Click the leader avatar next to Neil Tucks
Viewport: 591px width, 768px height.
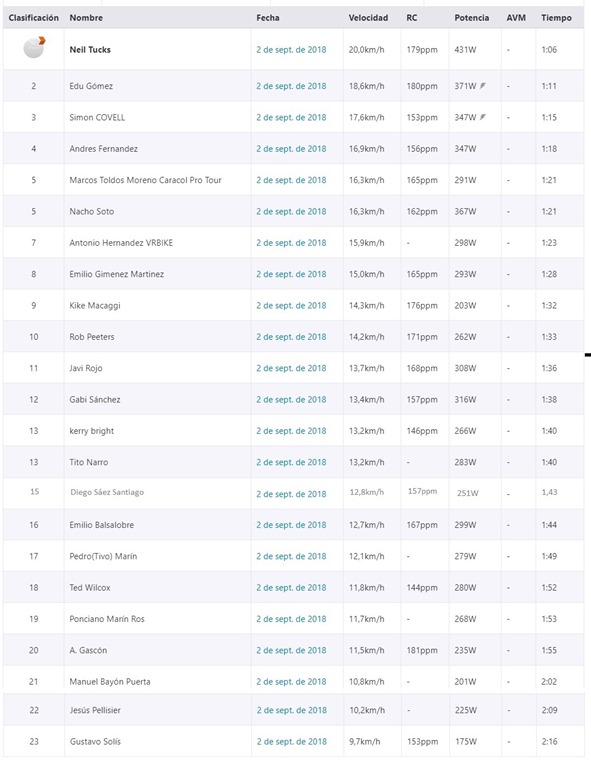[34, 48]
